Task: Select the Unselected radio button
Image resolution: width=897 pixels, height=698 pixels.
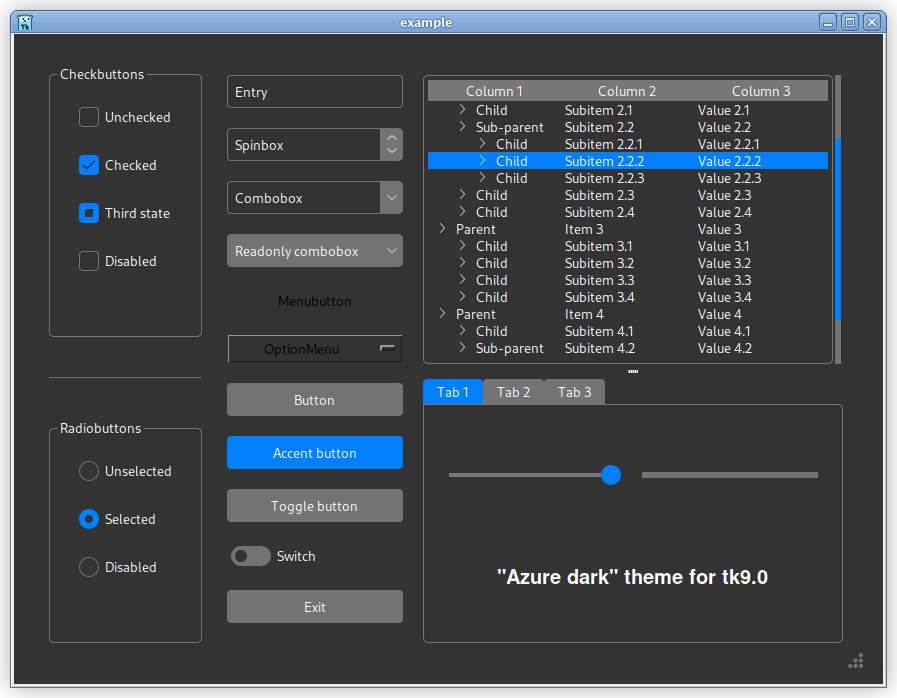Action: [89, 471]
